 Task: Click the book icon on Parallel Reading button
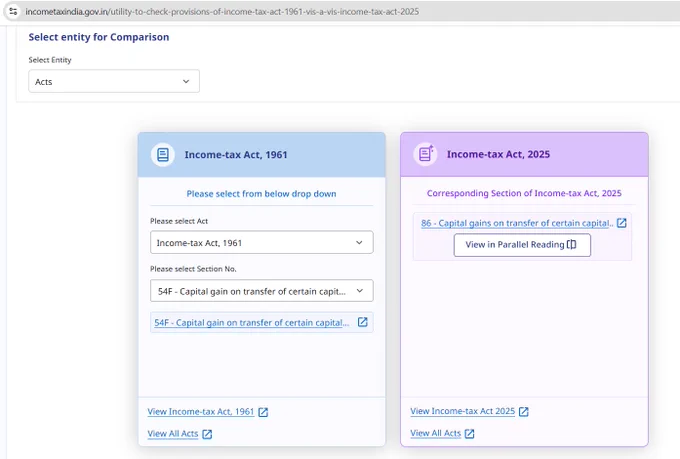pyautogui.click(x=572, y=245)
